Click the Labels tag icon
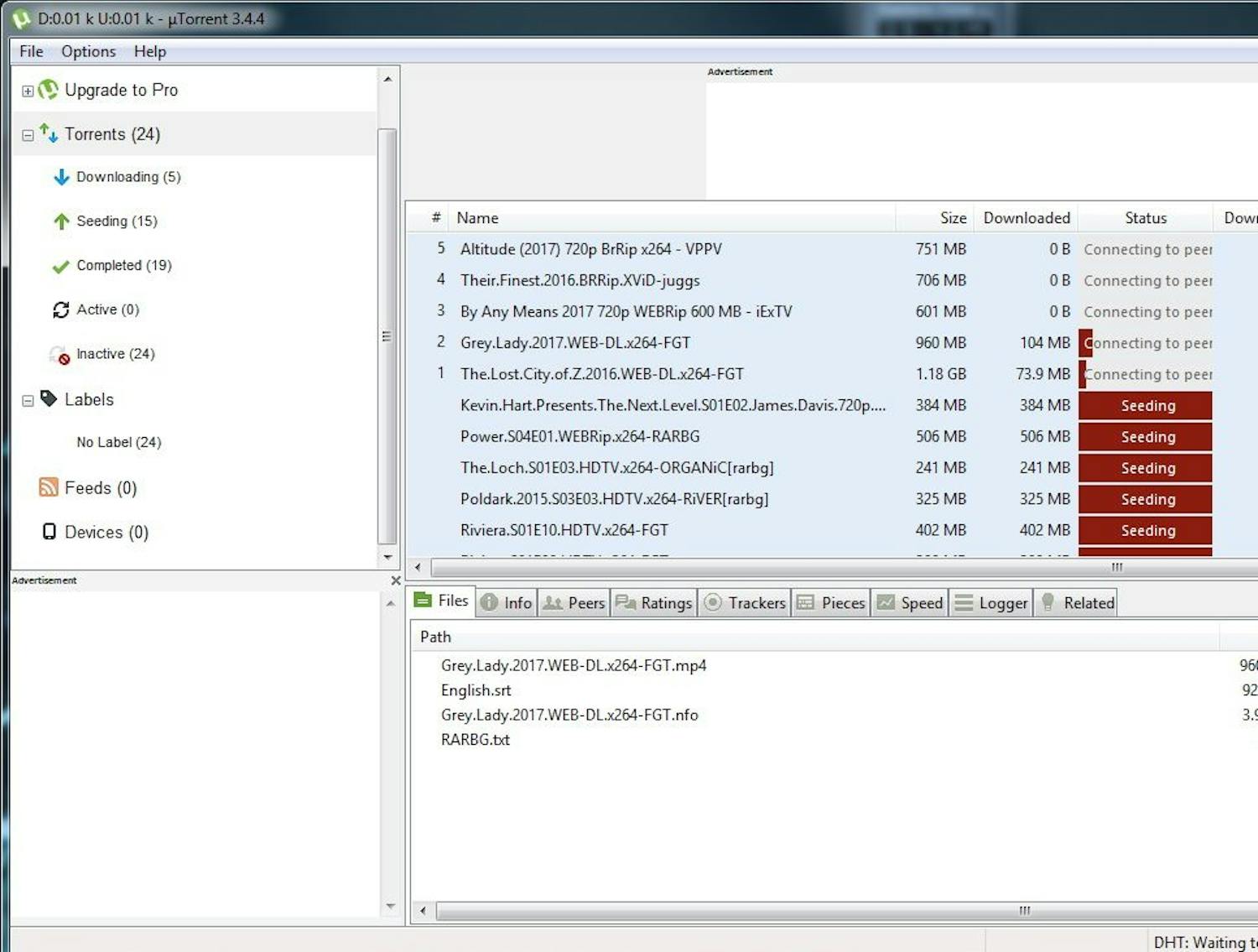Screen dimensions: 1258x952 pyautogui.click(x=49, y=399)
